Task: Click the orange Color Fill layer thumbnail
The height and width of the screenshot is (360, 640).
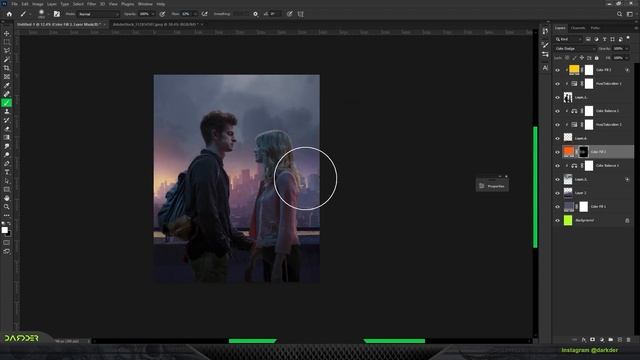Action: click(x=569, y=152)
